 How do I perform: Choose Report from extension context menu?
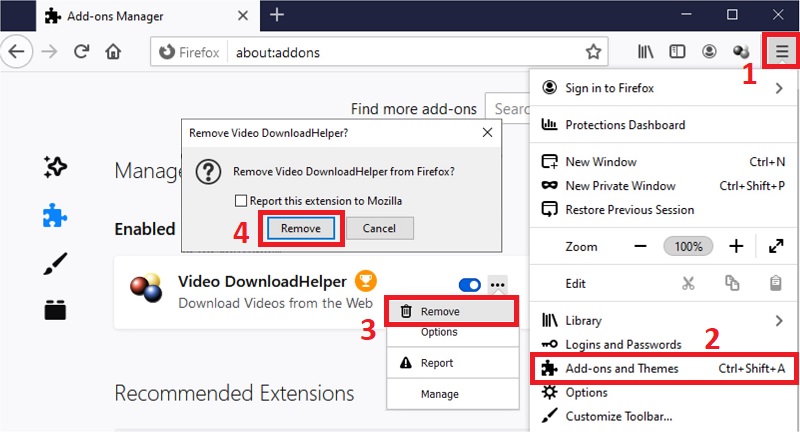point(452,363)
